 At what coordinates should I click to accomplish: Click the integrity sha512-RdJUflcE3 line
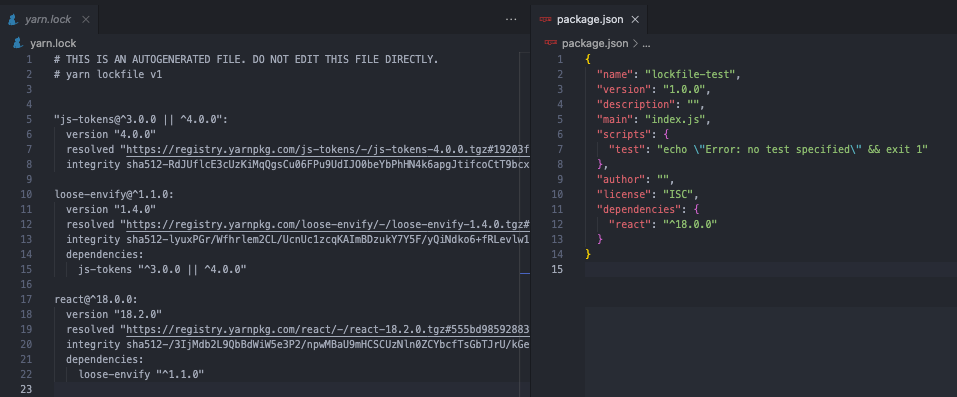point(298,164)
